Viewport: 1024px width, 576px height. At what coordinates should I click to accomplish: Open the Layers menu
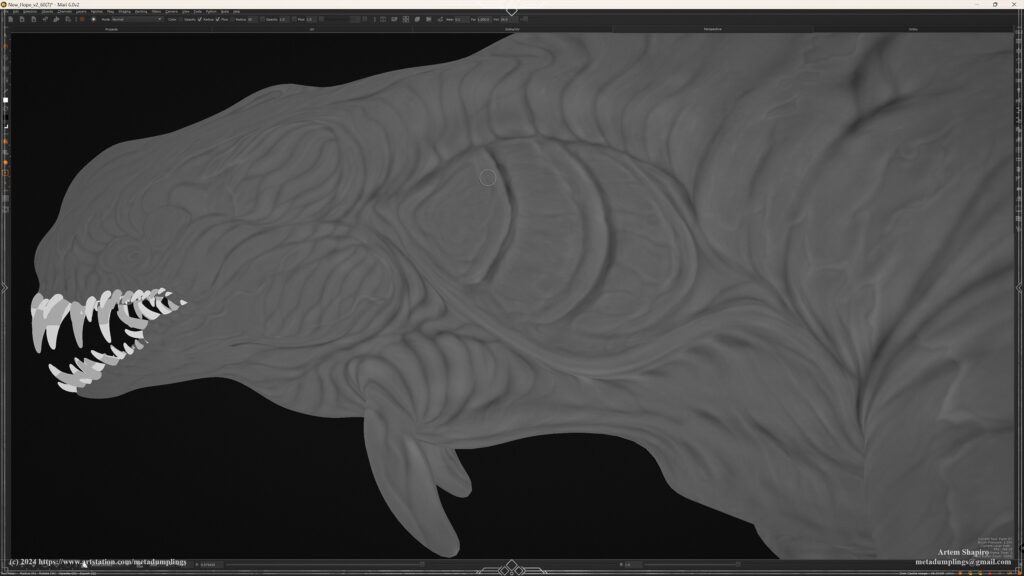pyautogui.click(x=80, y=11)
